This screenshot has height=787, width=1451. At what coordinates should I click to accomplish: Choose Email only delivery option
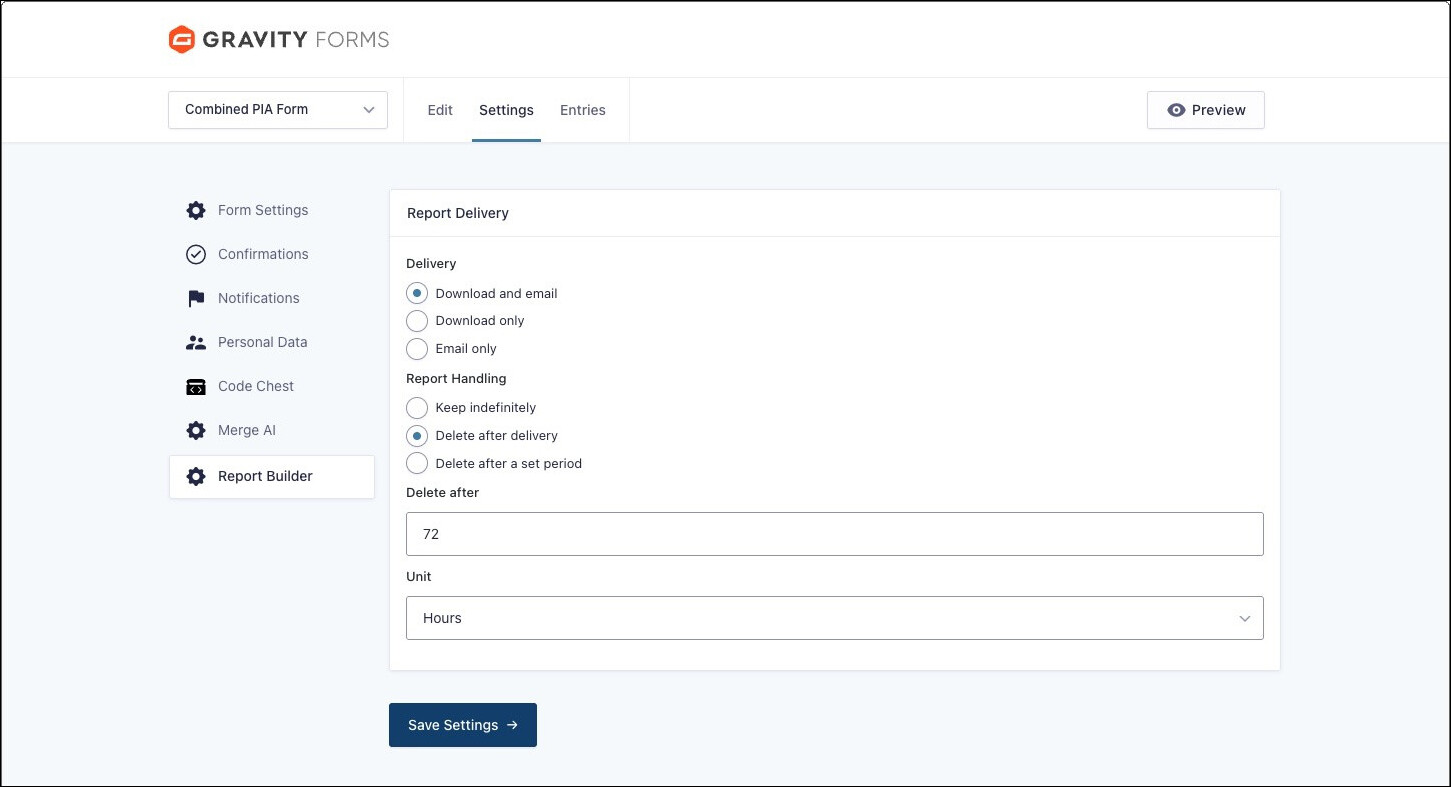[x=417, y=349]
